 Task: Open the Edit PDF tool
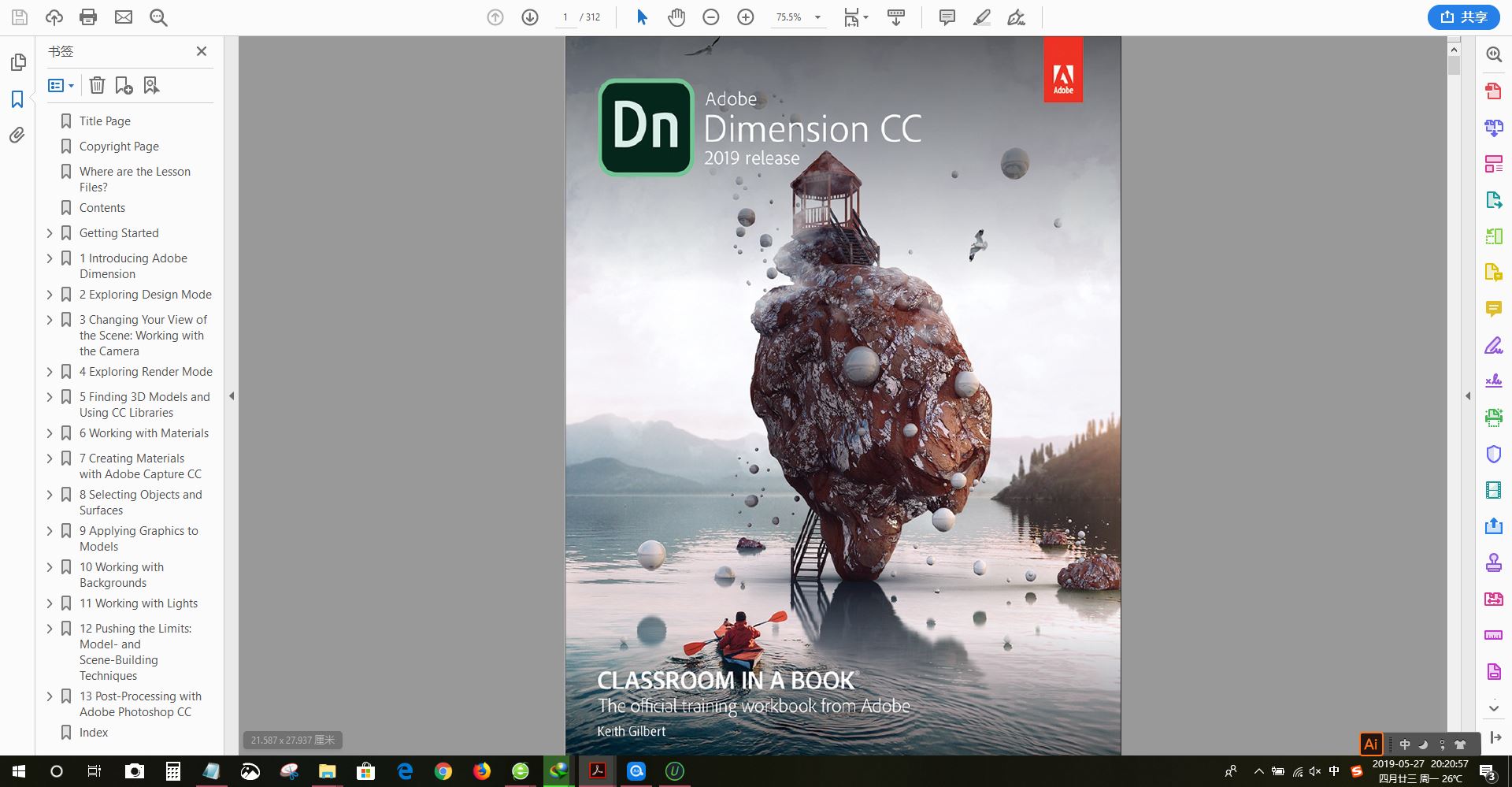tap(1493, 163)
